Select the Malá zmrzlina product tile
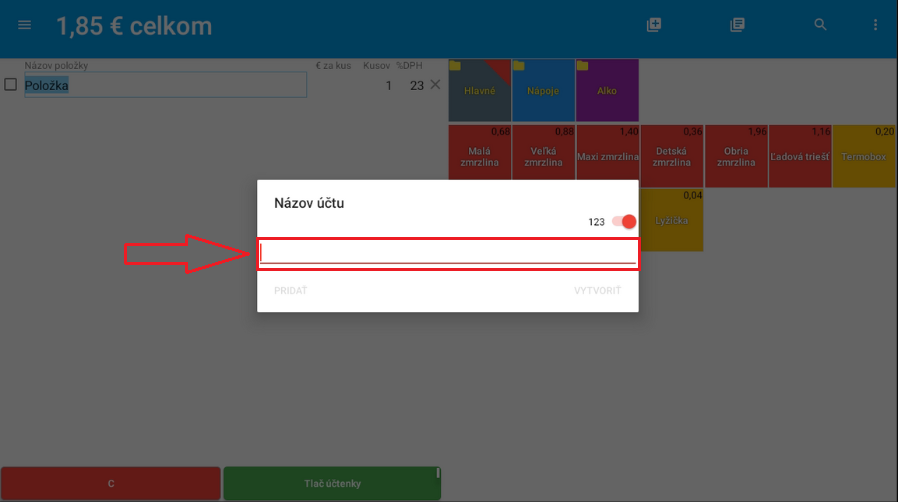The image size is (898, 502). (x=479, y=156)
